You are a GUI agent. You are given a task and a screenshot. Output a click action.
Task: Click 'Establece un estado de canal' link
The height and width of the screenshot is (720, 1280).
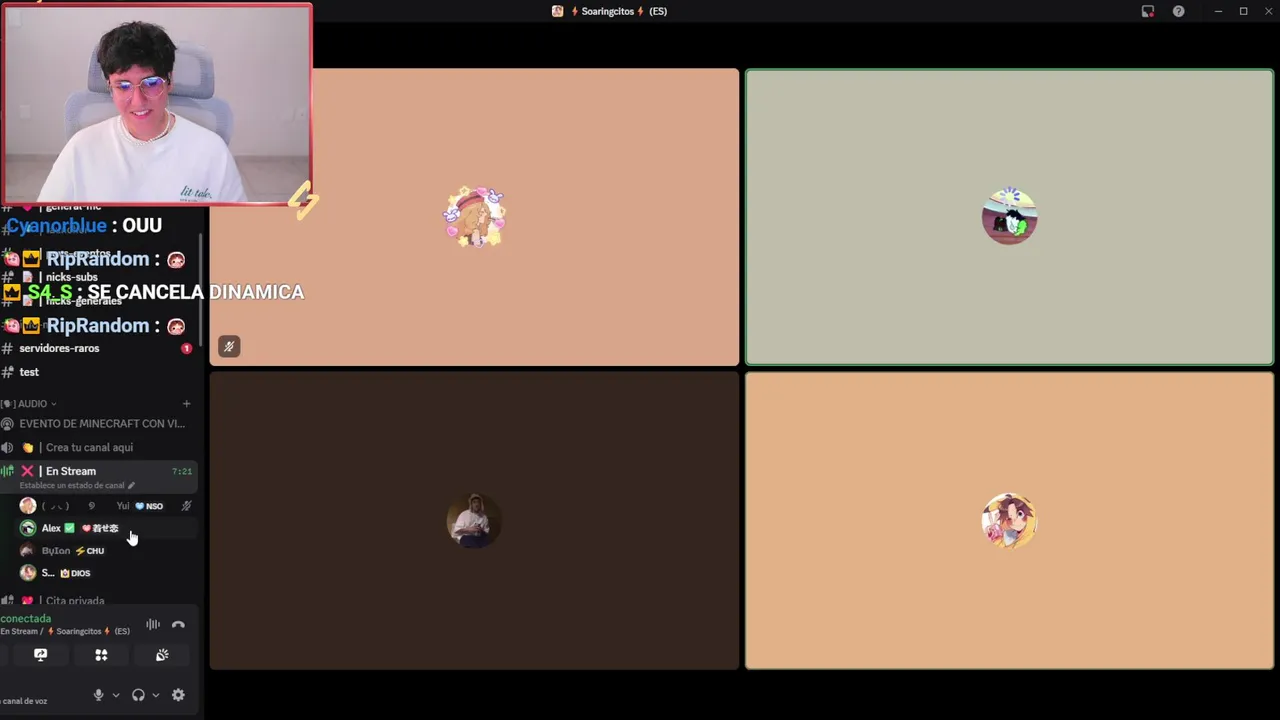76,486
